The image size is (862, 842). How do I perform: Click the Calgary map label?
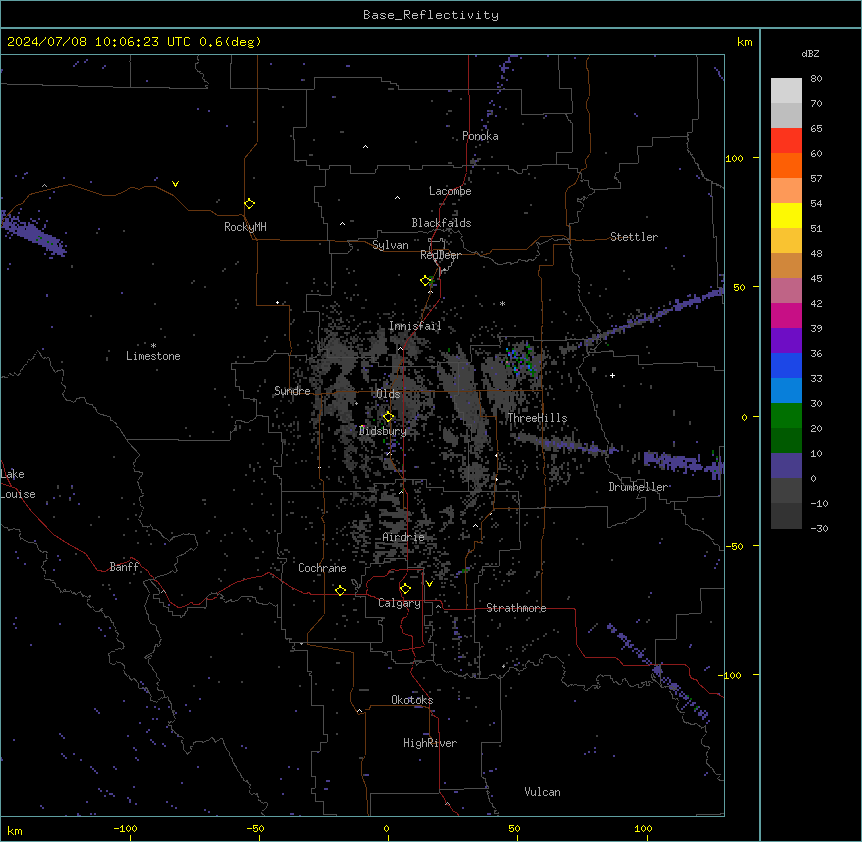pyautogui.click(x=399, y=603)
